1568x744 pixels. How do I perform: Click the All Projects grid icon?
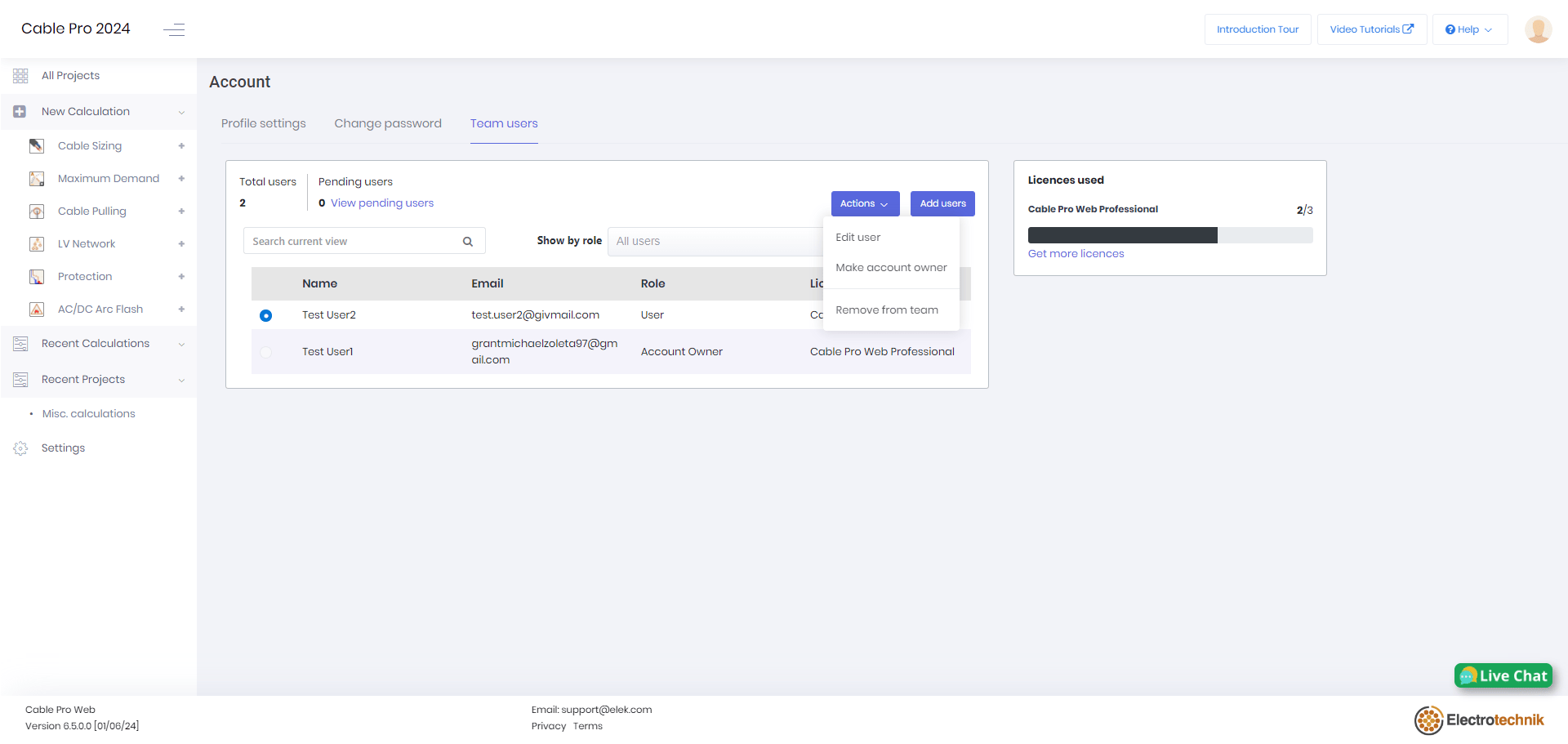pos(20,75)
